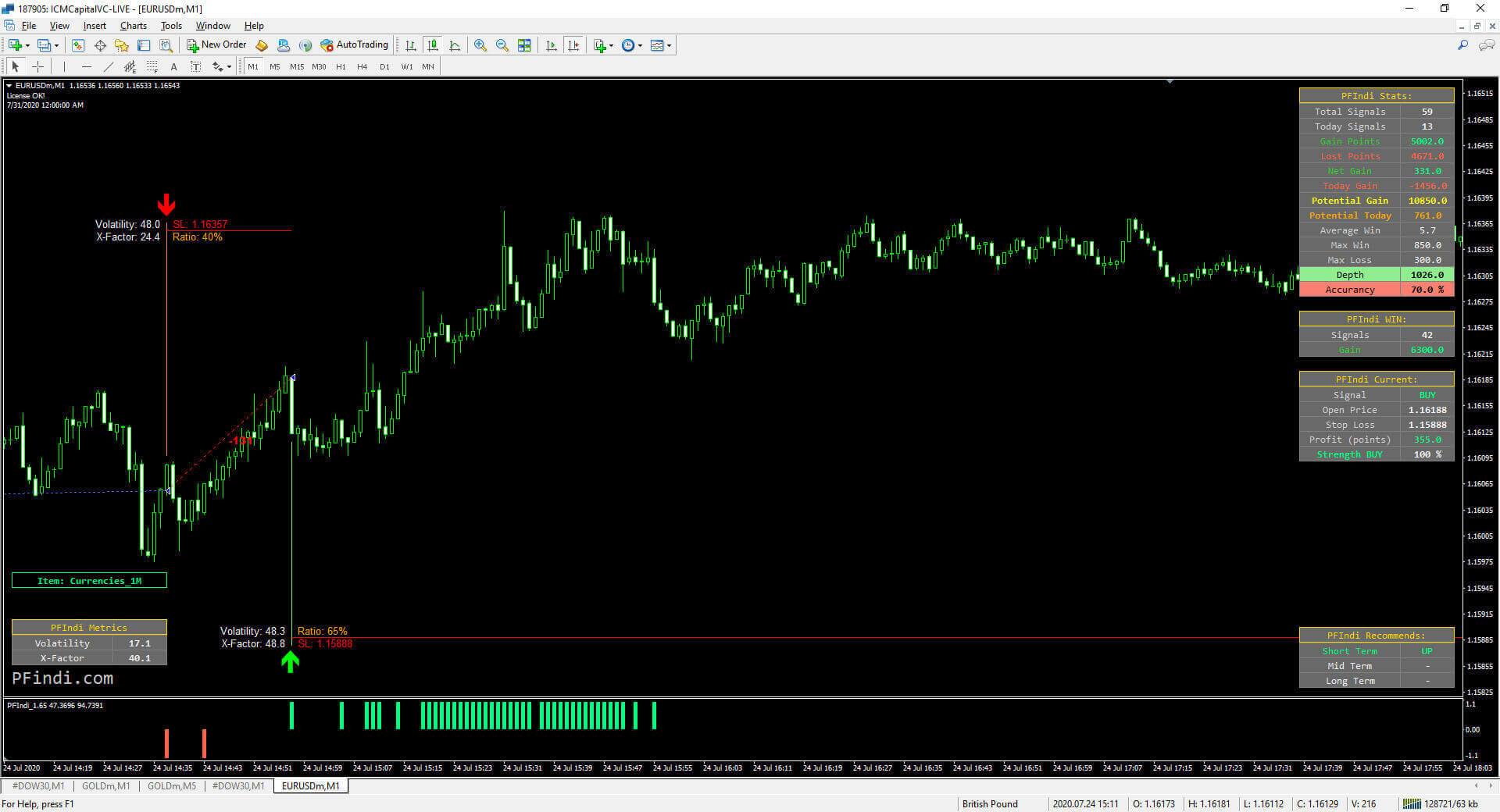Click the Tile Windows icon

pos(524,45)
